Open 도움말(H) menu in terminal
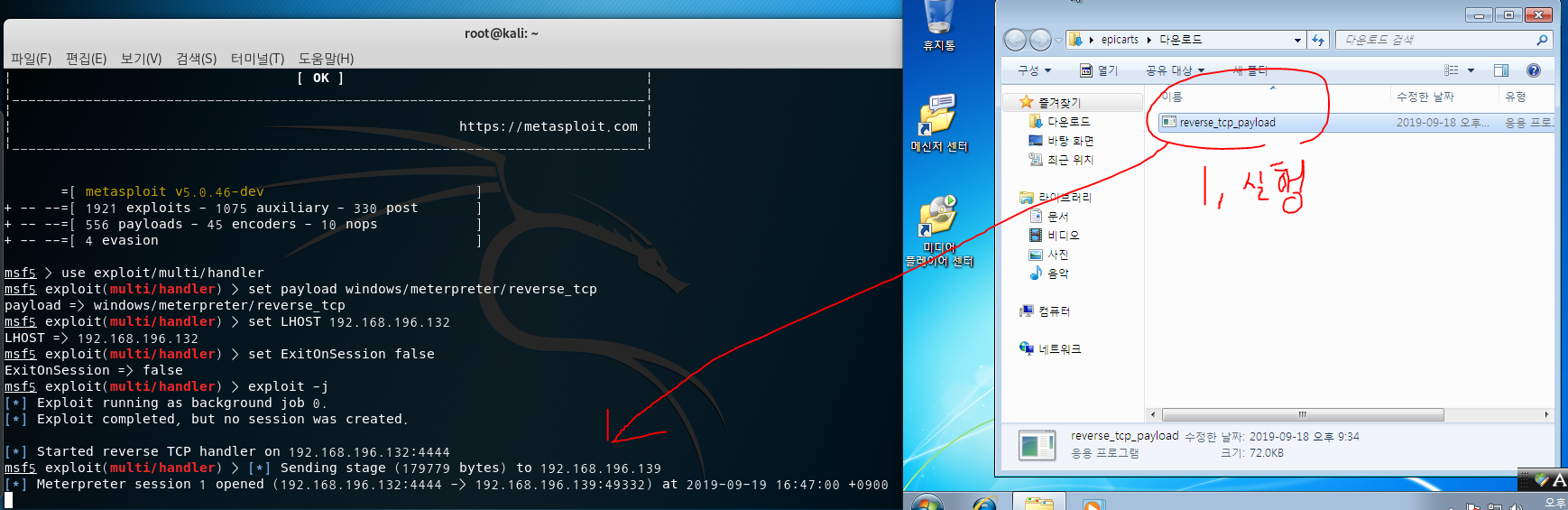This screenshot has width=1568, height=510. pos(326,59)
